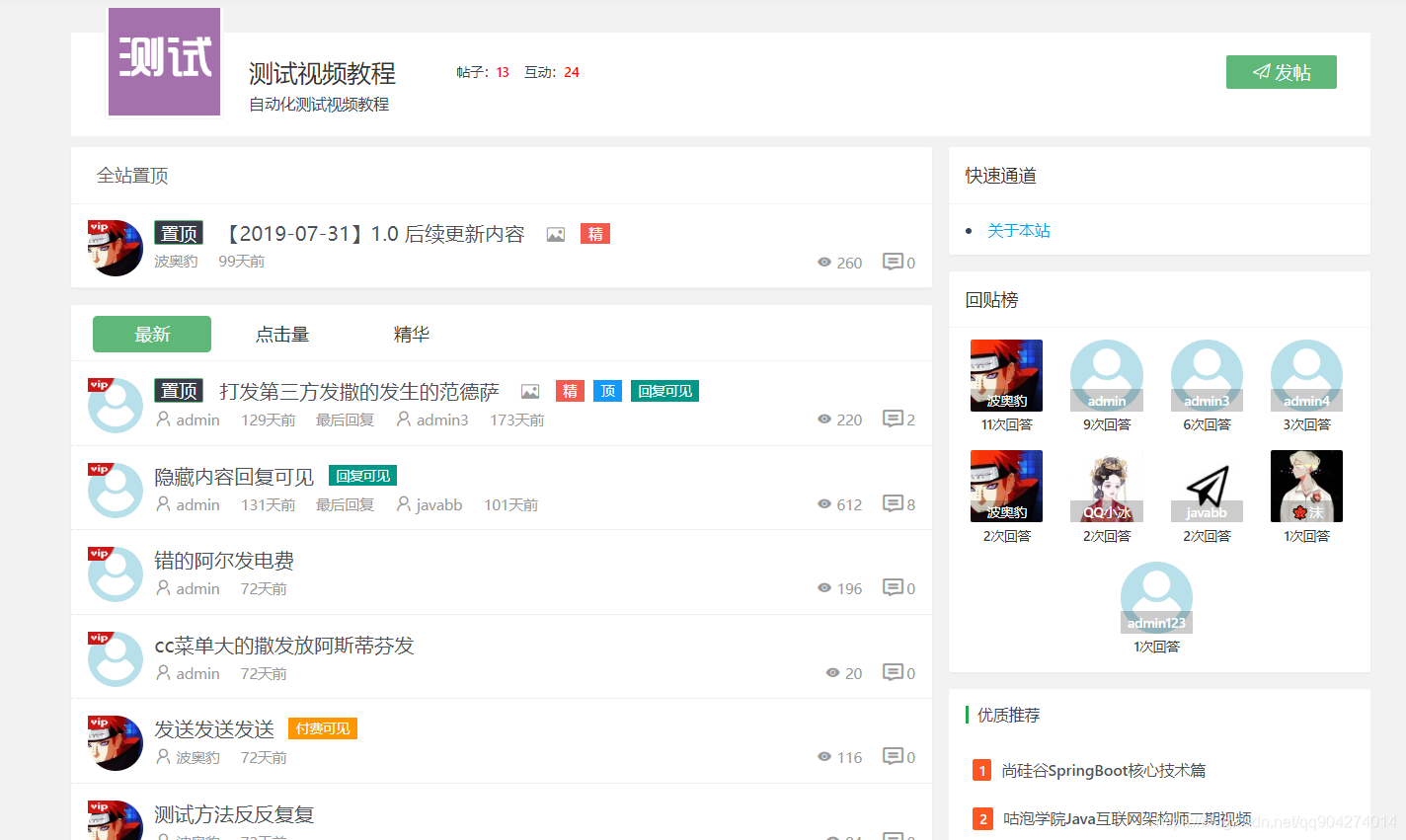The width and height of the screenshot is (1406, 840).
Task: Open post 隐藏内容回复可见
Action: pyautogui.click(x=234, y=477)
